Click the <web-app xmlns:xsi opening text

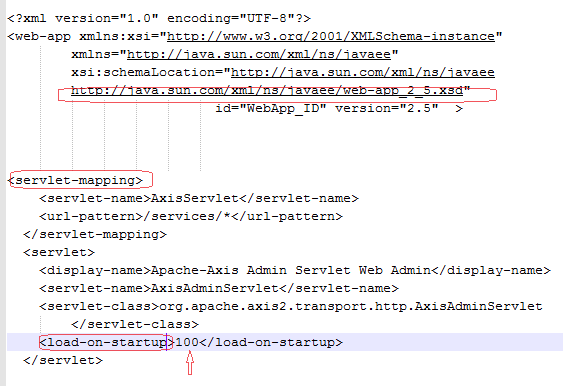83,36
